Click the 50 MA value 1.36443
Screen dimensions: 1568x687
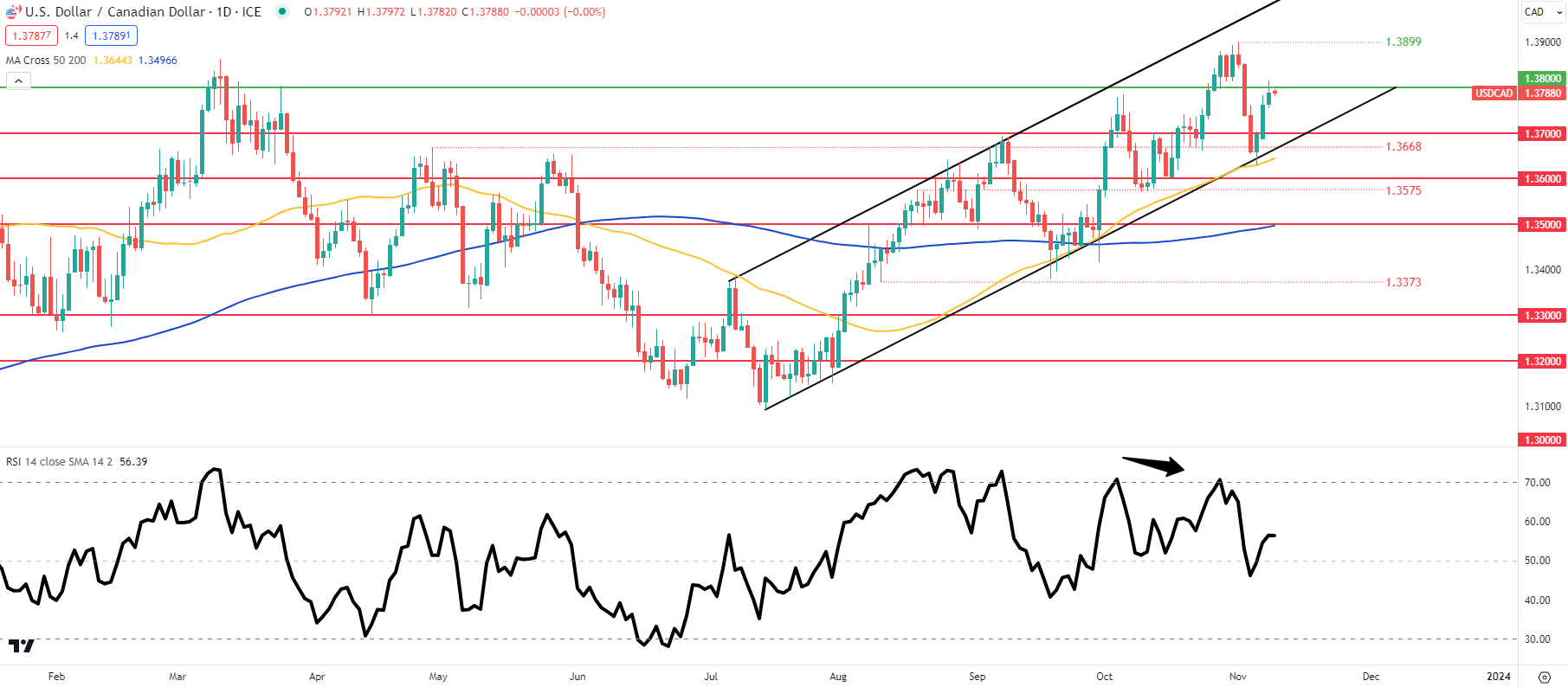tap(113, 61)
